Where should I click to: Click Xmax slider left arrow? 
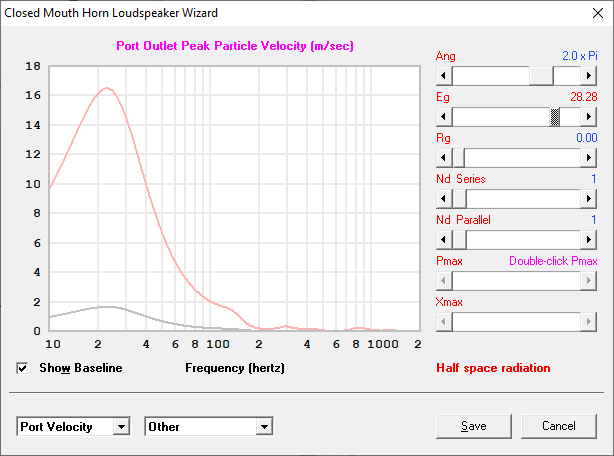pyautogui.click(x=444, y=322)
